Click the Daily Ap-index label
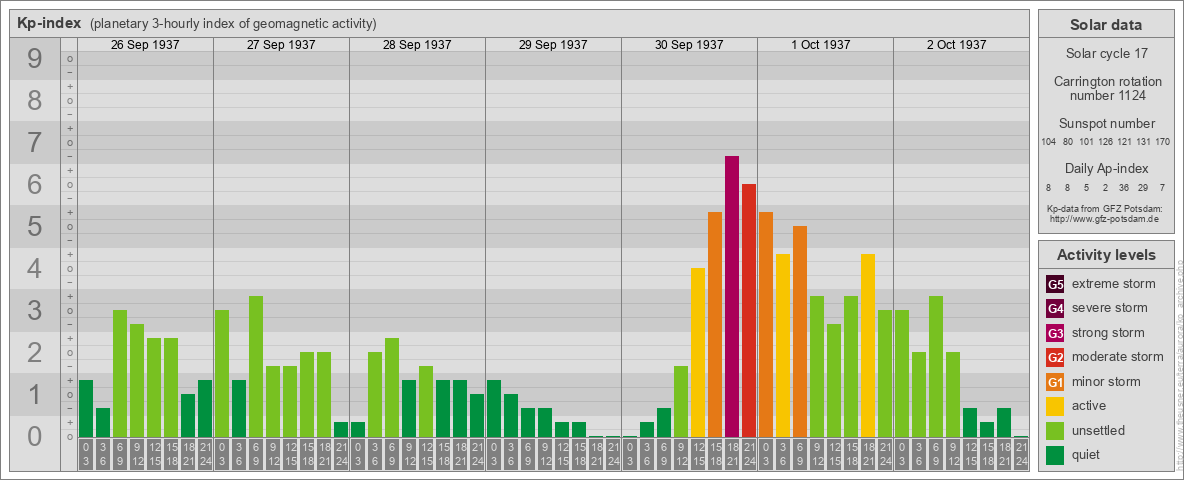This screenshot has width=1184, height=480. point(1105,168)
